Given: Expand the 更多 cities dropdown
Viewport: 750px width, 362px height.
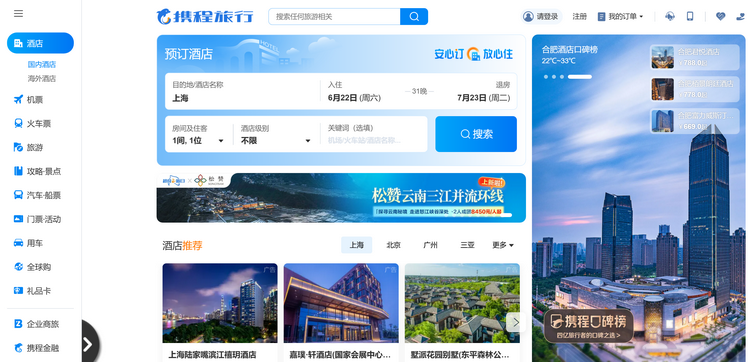Looking at the screenshot, I should point(503,245).
